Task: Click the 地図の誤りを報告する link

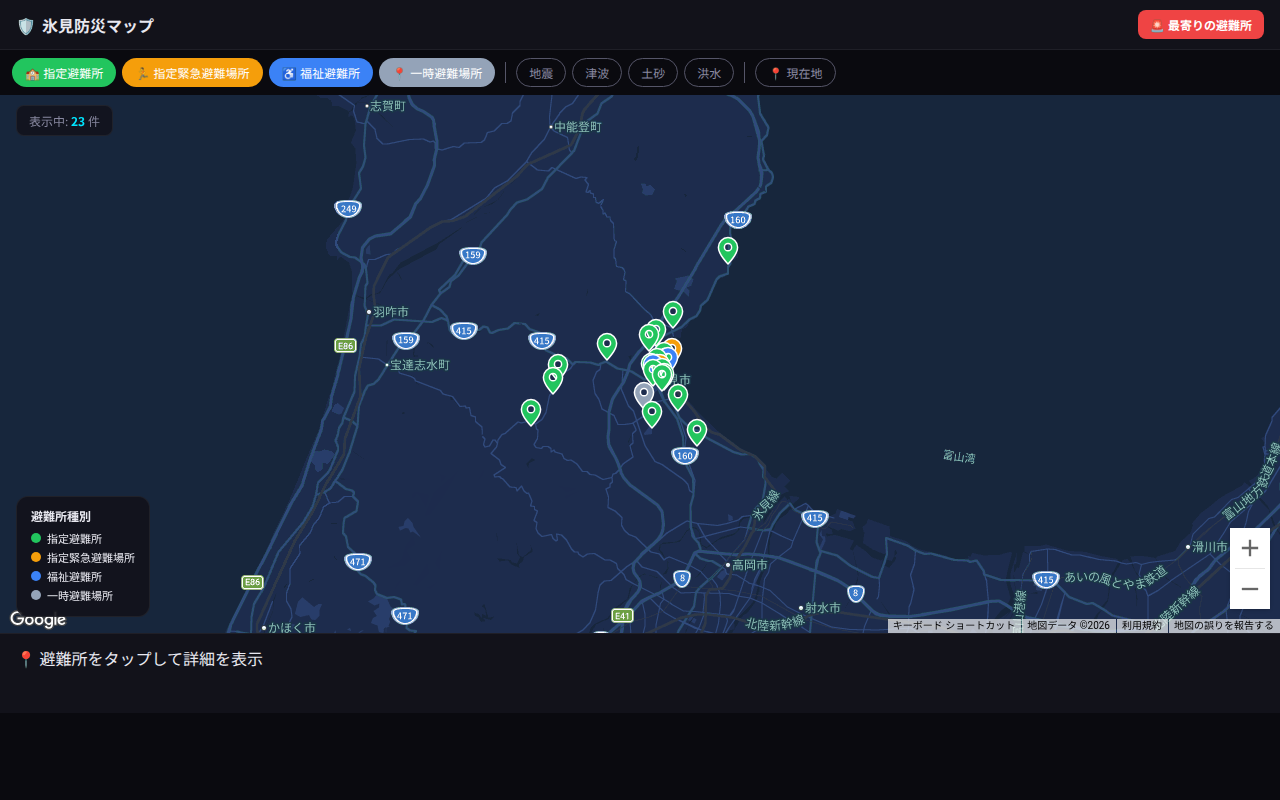Action: click(x=1224, y=625)
